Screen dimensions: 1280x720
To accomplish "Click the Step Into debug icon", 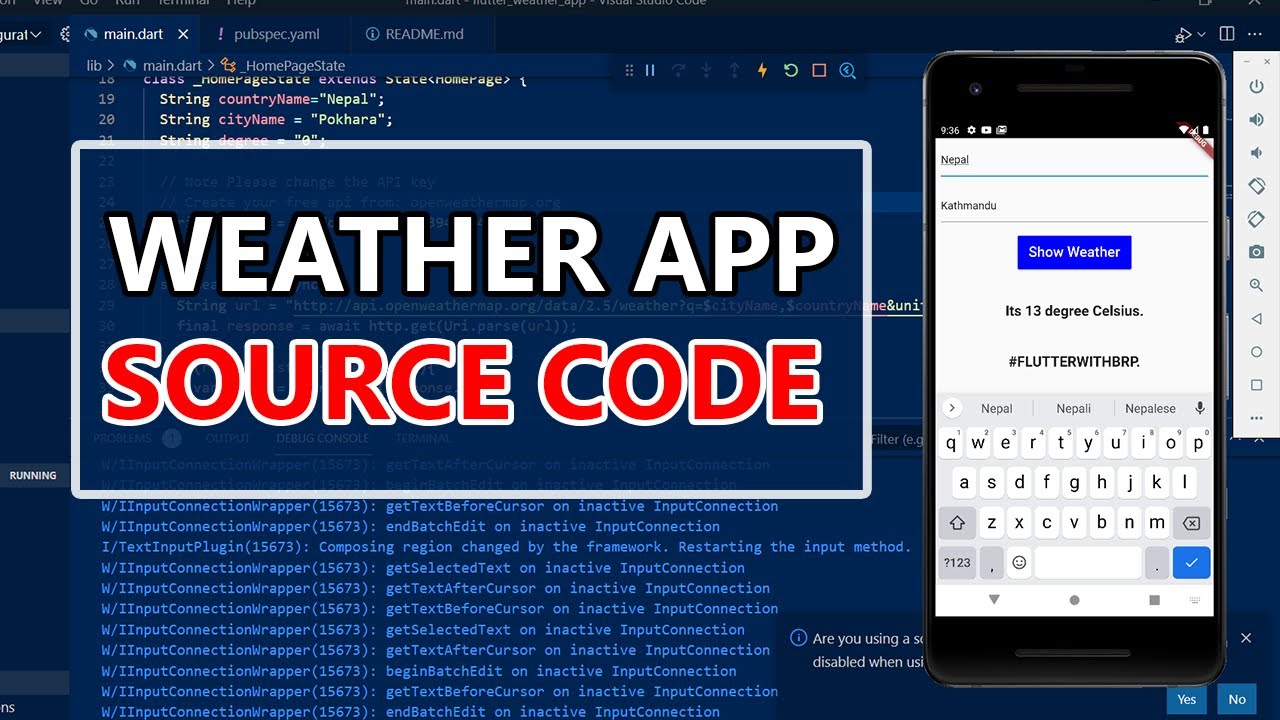I will coord(706,71).
